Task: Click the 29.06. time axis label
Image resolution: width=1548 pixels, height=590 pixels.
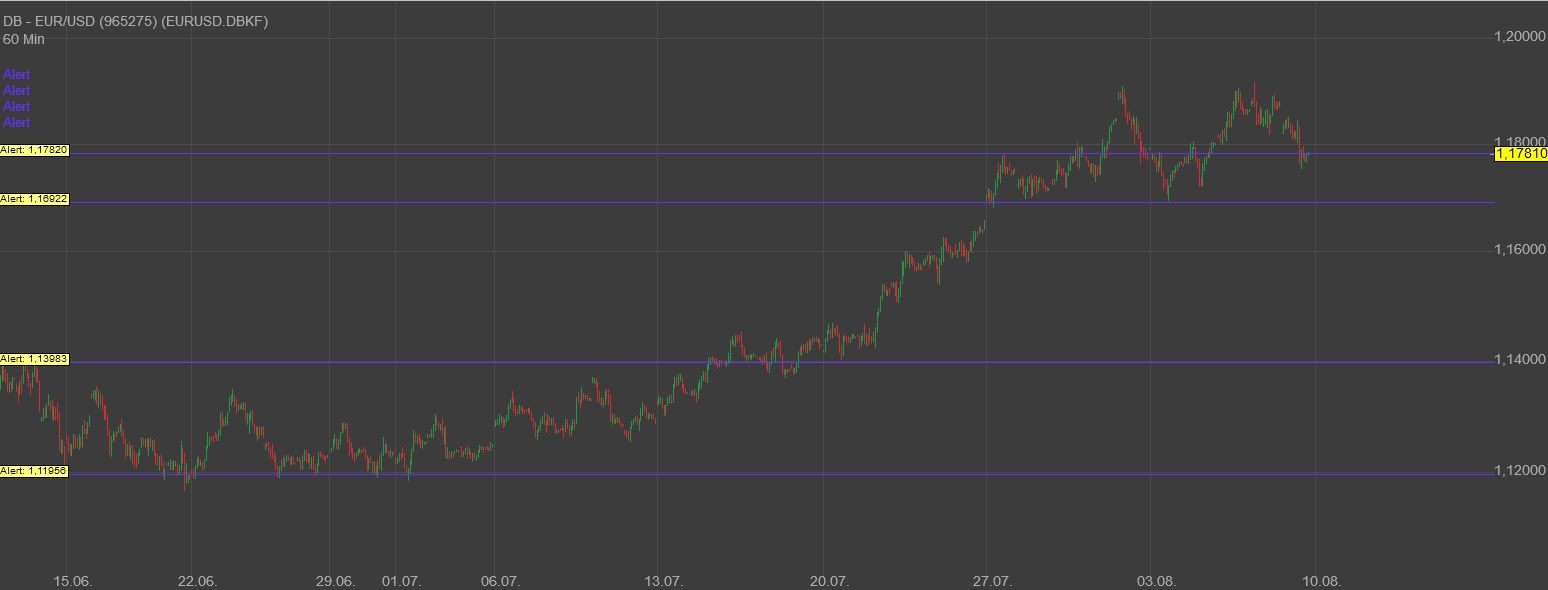Action: (335, 581)
